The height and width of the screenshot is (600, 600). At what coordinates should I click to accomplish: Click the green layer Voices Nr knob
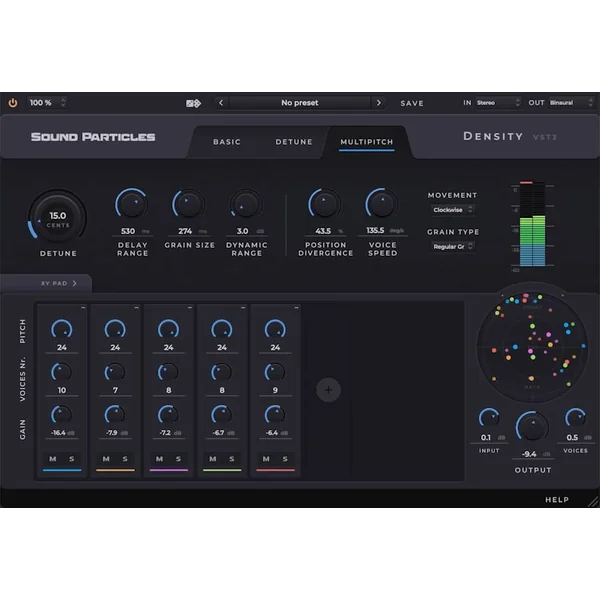coord(222,372)
